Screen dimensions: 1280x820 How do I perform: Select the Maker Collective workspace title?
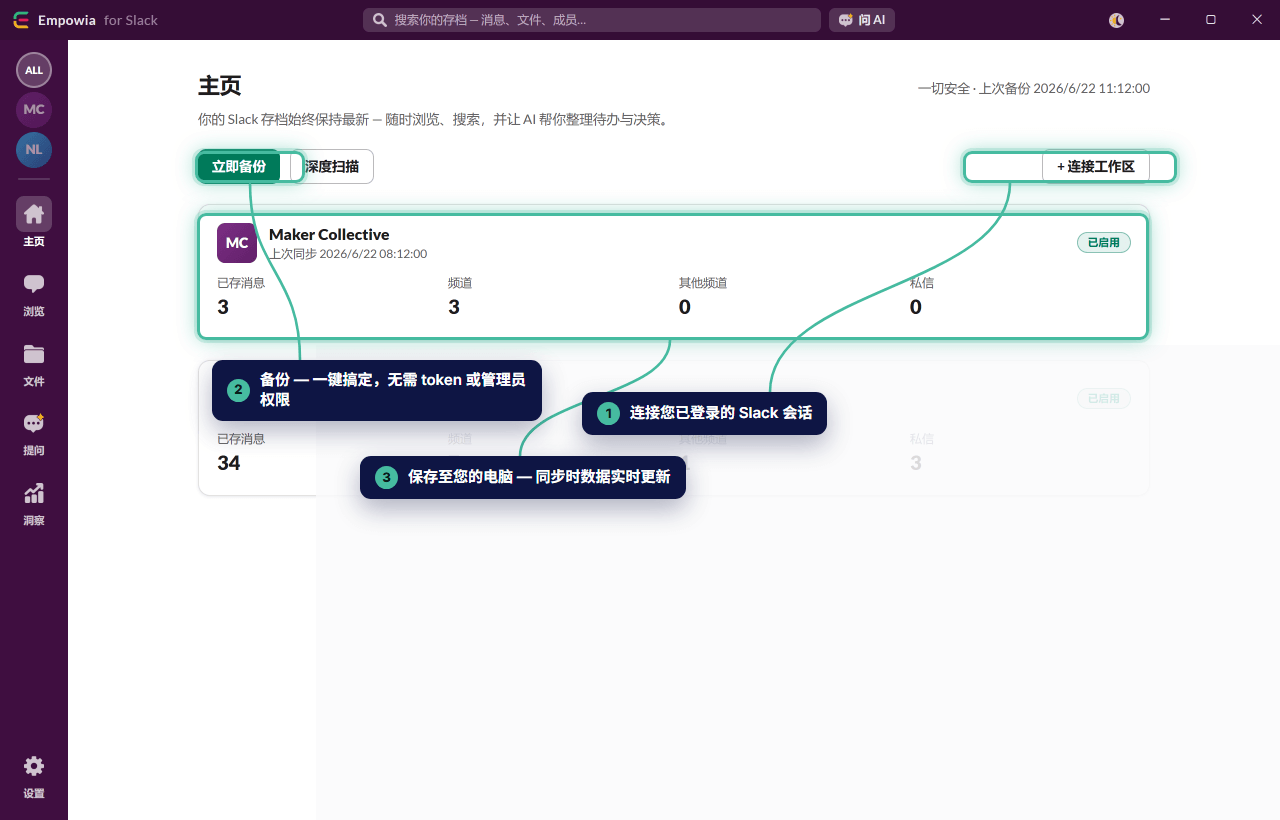[329, 235]
